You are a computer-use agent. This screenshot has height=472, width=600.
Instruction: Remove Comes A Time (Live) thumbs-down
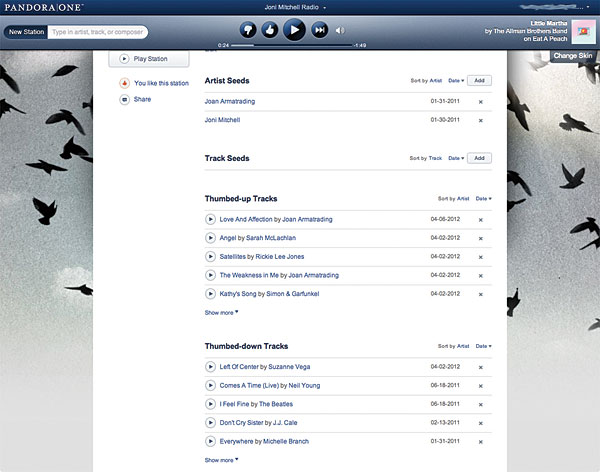(481, 386)
